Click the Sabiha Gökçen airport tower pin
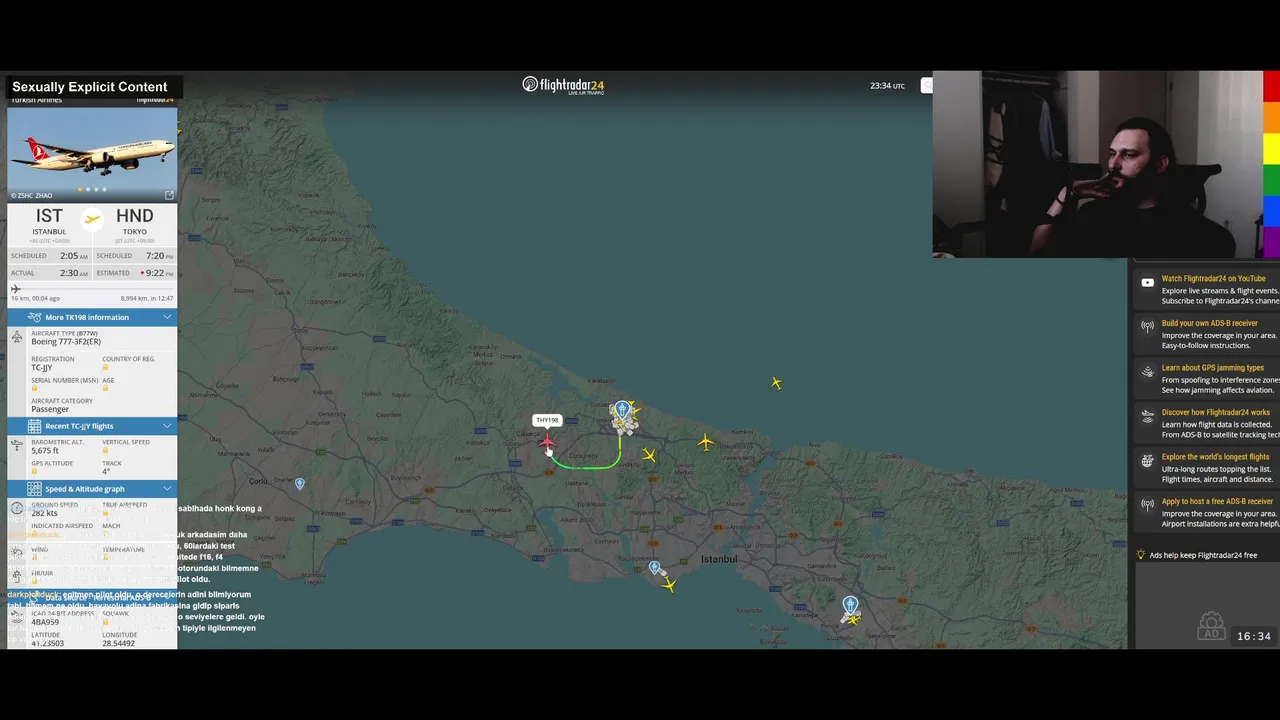 pos(850,605)
